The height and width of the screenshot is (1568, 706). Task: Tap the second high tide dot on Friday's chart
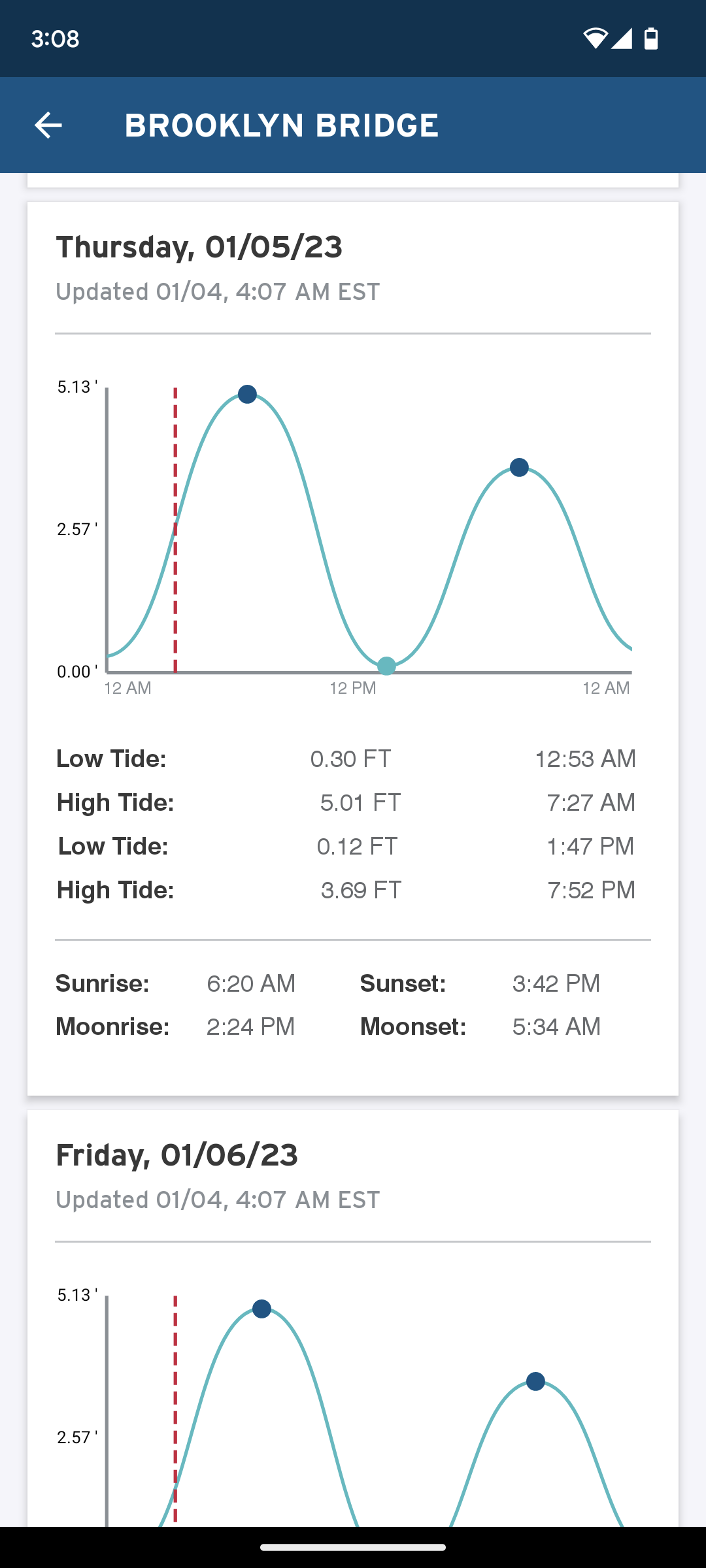click(x=535, y=1382)
